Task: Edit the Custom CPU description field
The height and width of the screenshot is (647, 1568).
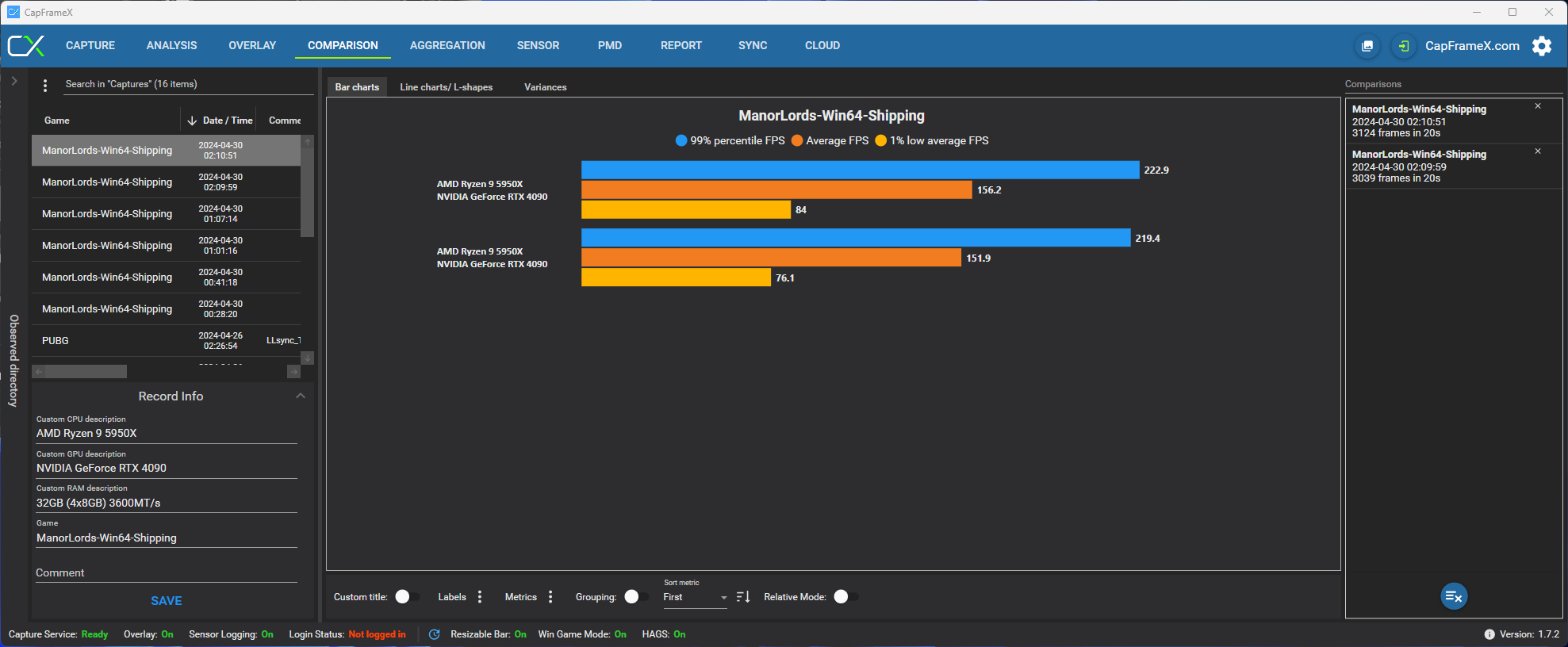Action: tap(167, 434)
